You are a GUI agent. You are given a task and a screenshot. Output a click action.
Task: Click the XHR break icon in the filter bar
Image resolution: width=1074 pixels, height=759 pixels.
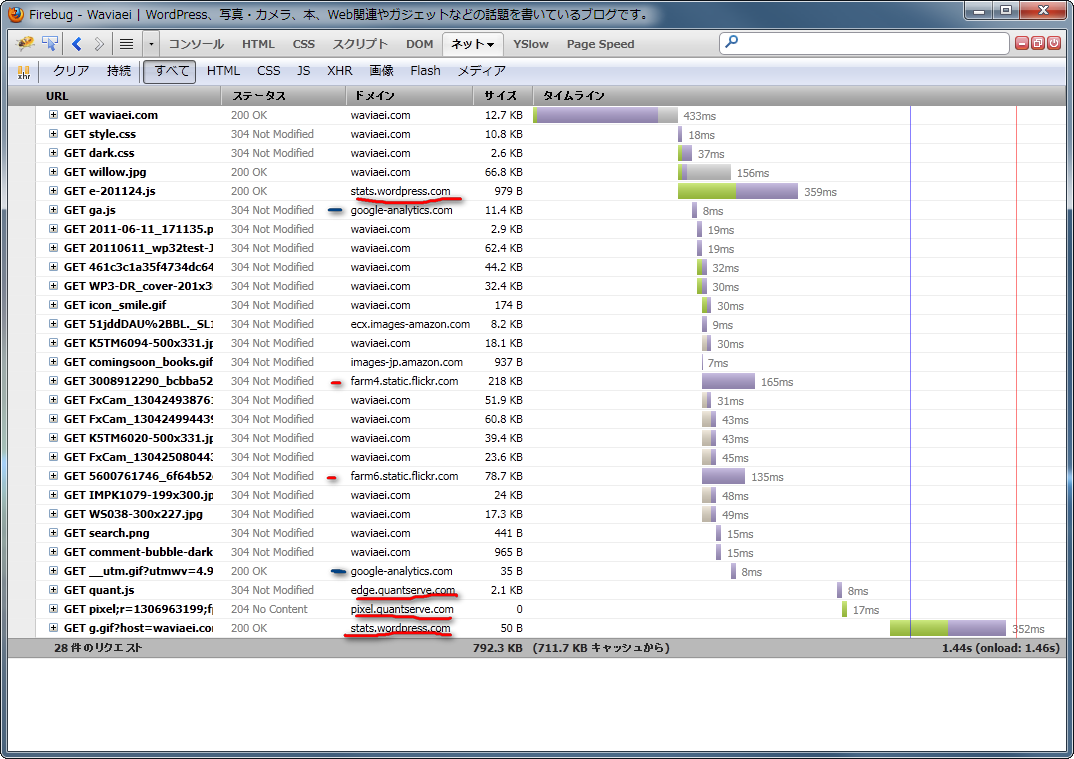coord(24,72)
